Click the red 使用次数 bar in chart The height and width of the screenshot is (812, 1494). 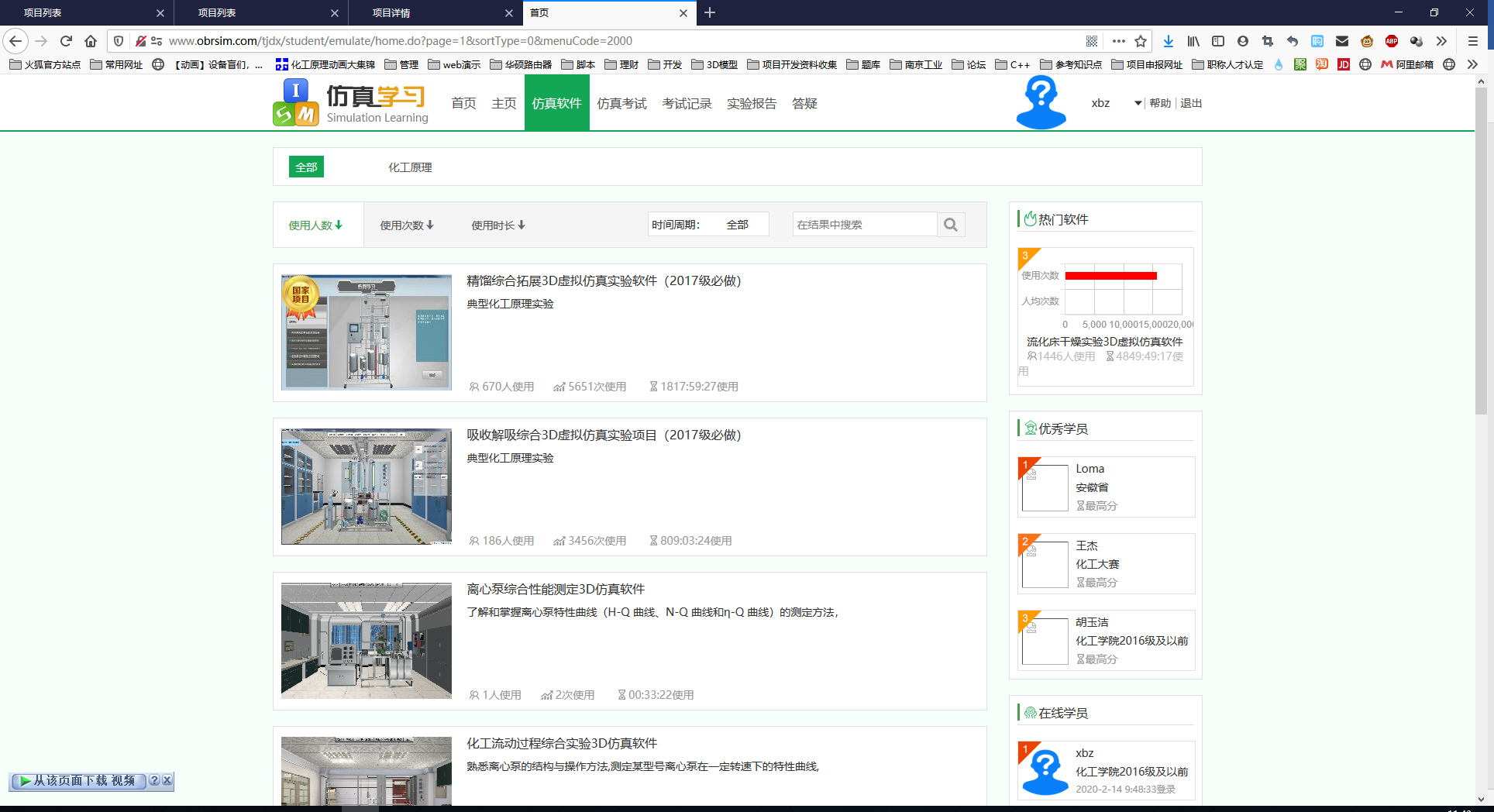tap(1110, 276)
